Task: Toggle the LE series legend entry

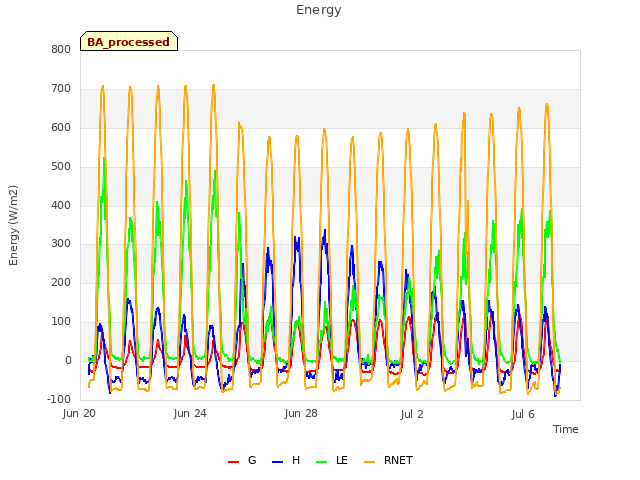Action: click(x=332, y=460)
